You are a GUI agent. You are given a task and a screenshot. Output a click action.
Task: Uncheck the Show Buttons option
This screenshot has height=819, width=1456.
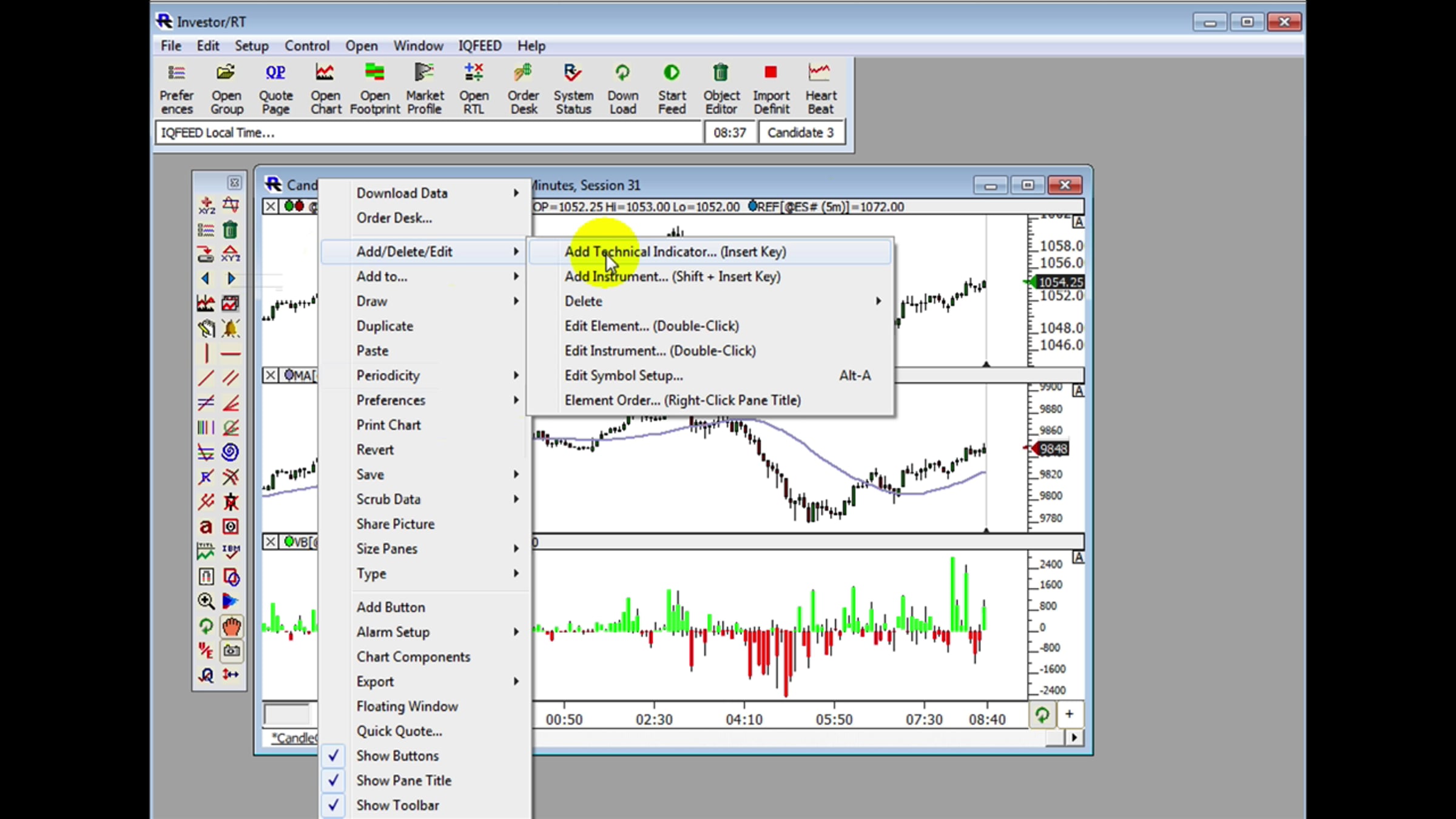(x=397, y=755)
